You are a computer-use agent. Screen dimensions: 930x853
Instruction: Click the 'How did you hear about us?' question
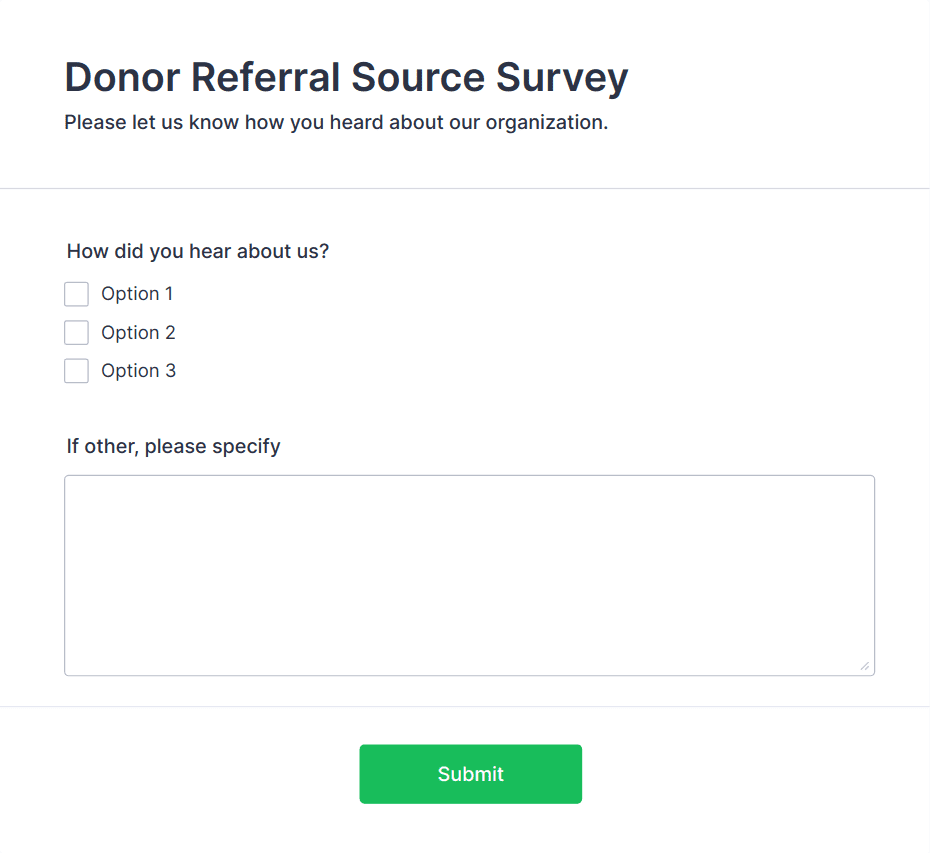(x=197, y=251)
